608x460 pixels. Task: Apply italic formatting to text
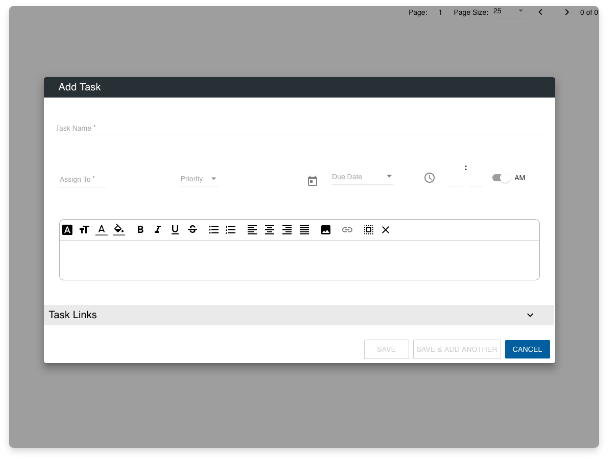157,230
